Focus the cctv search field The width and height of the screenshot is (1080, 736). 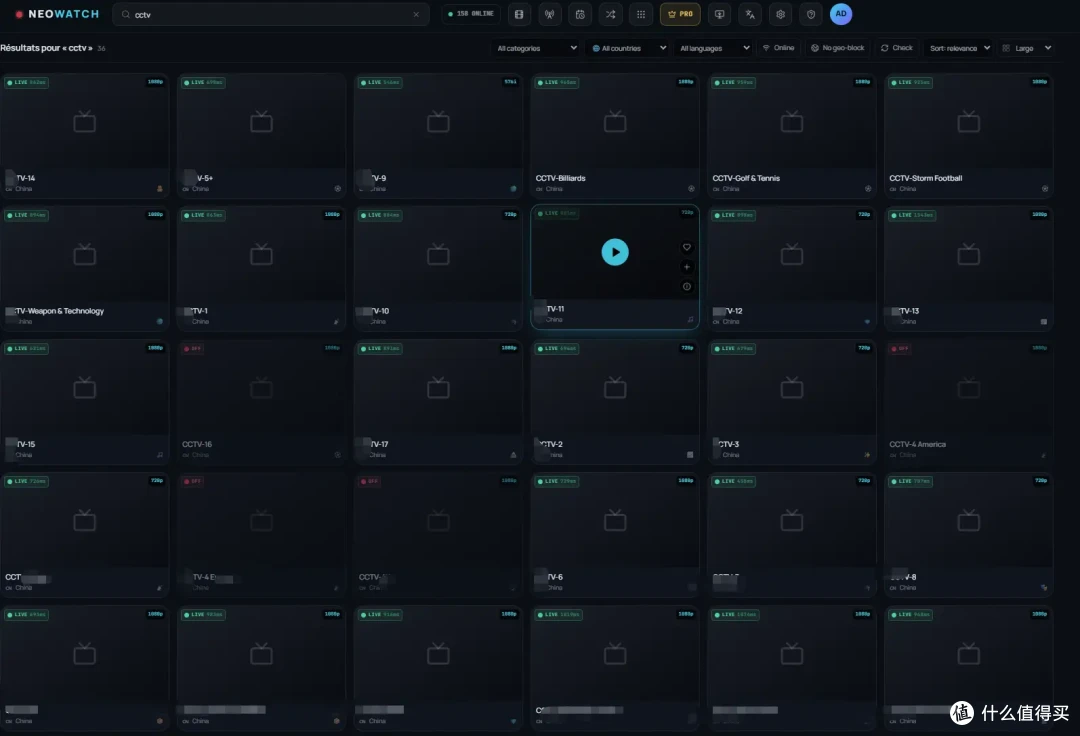coord(271,14)
